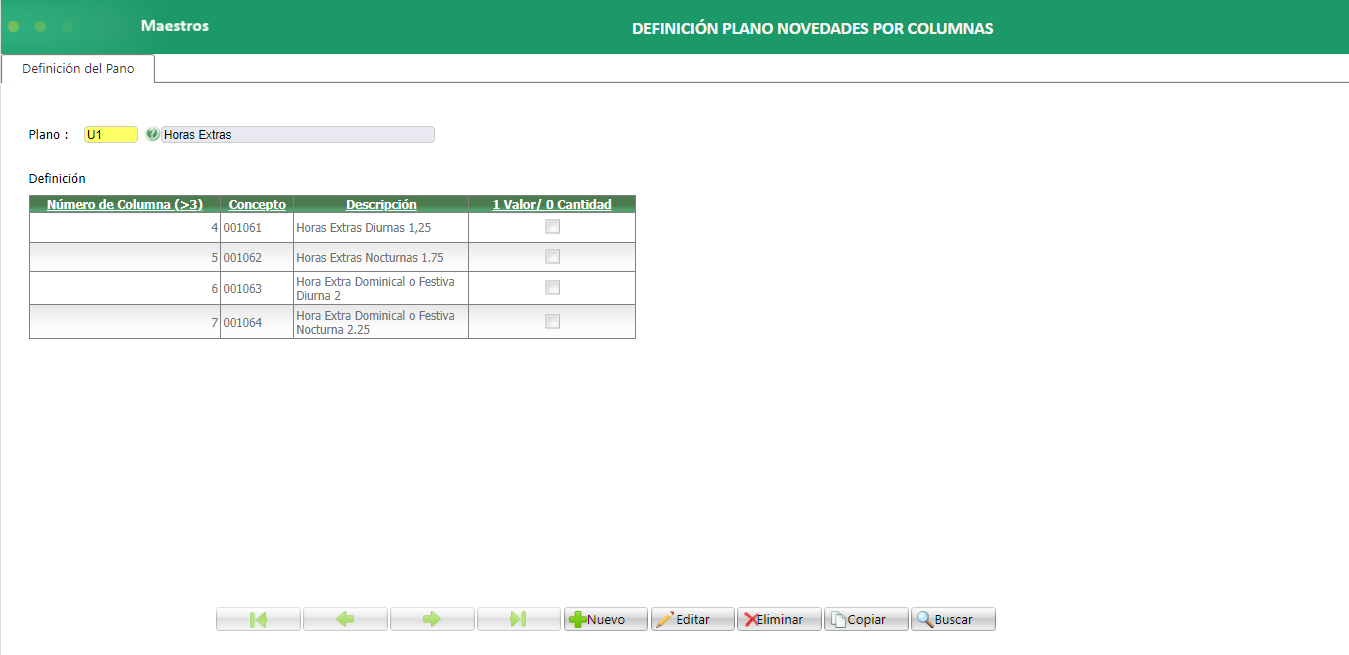The width and height of the screenshot is (1349, 655).
Task: Select concept cell 001061
Action: pyautogui.click(x=257, y=227)
